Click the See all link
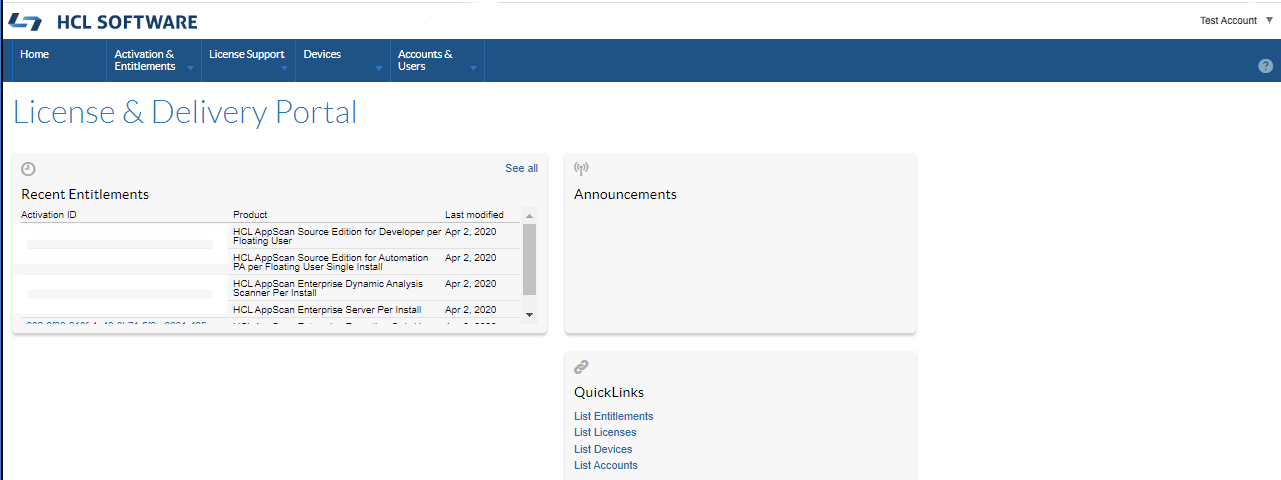The width and height of the screenshot is (1281, 480). [x=521, y=168]
